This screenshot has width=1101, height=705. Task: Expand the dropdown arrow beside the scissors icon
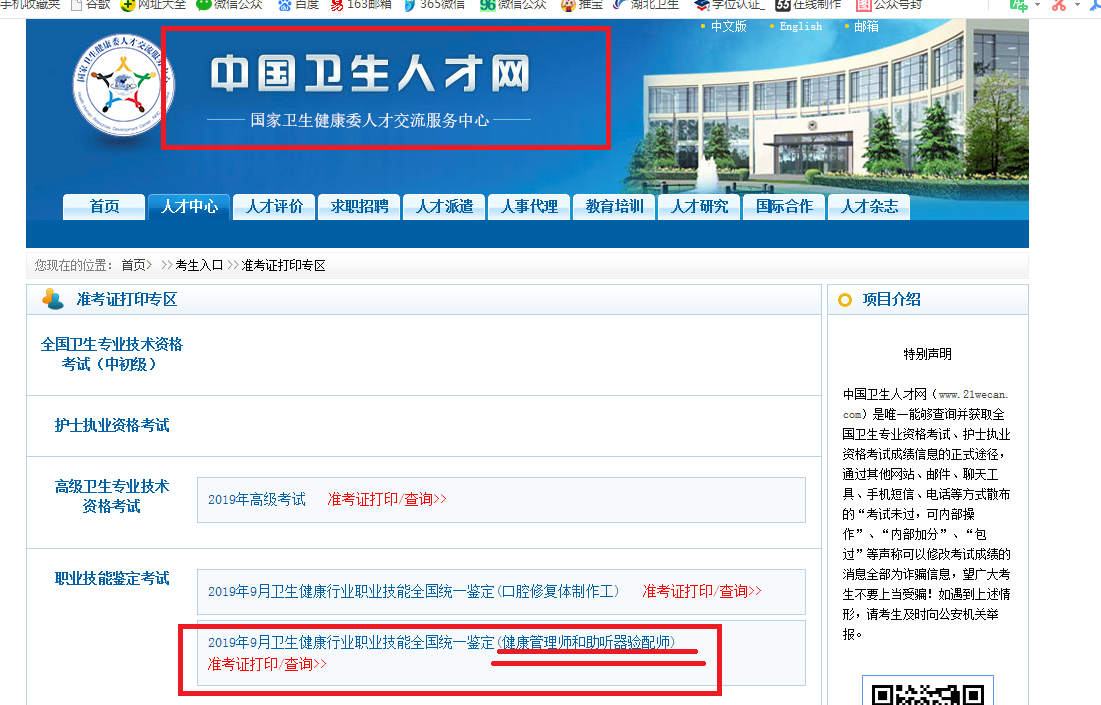(x=1077, y=5)
